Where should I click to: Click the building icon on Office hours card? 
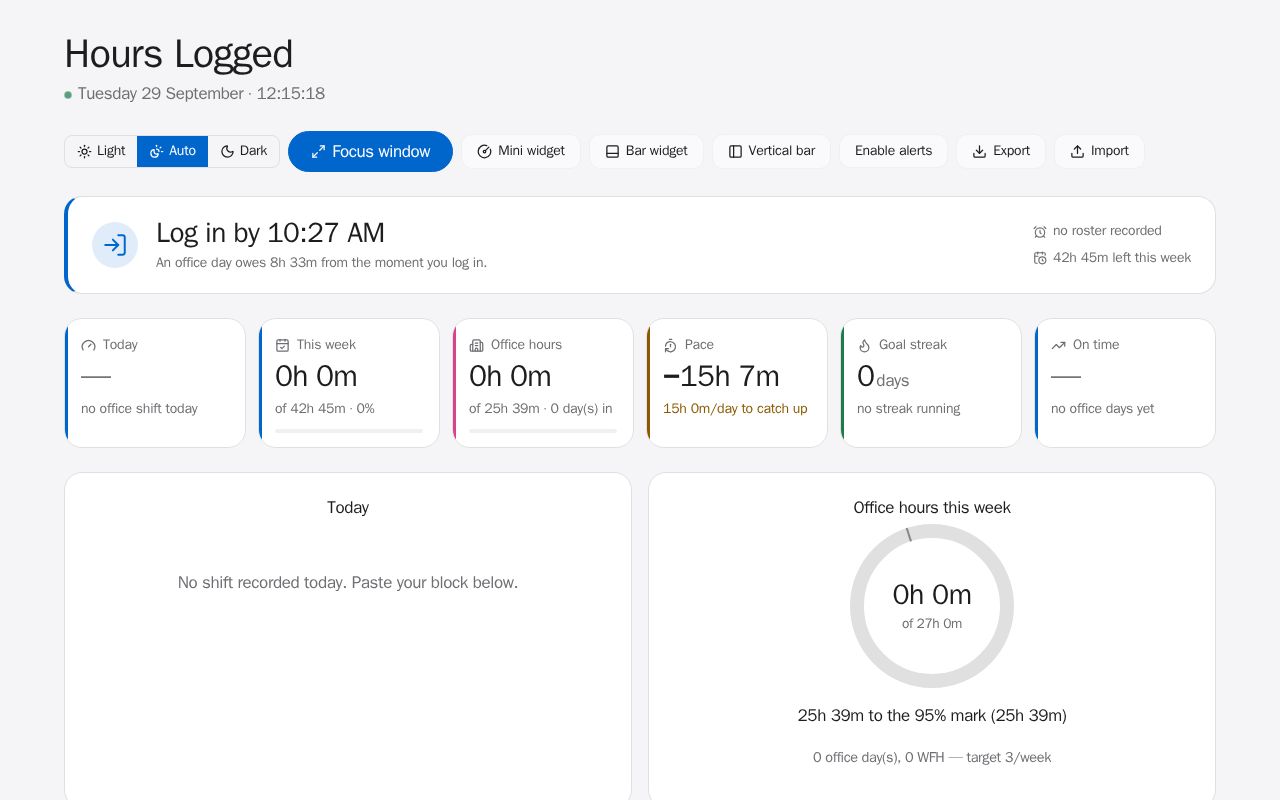(477, 345)
